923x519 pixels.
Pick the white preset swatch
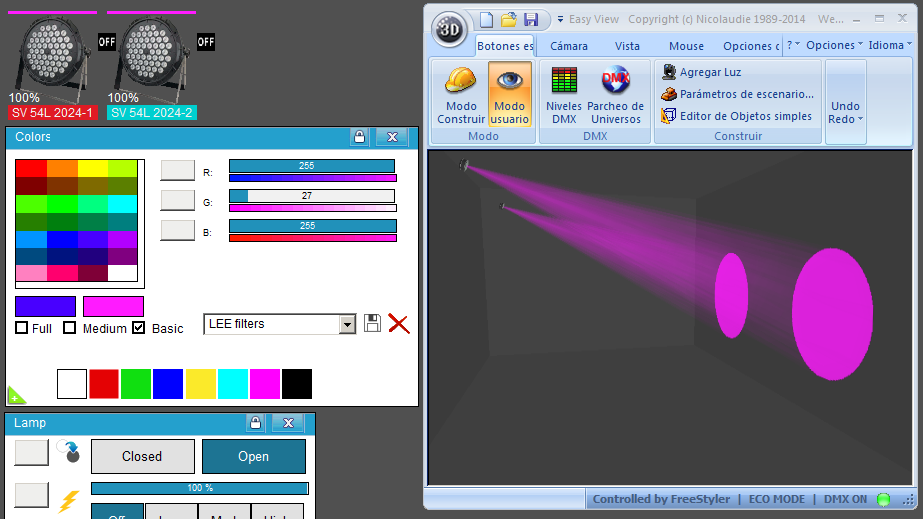[72, 384]
